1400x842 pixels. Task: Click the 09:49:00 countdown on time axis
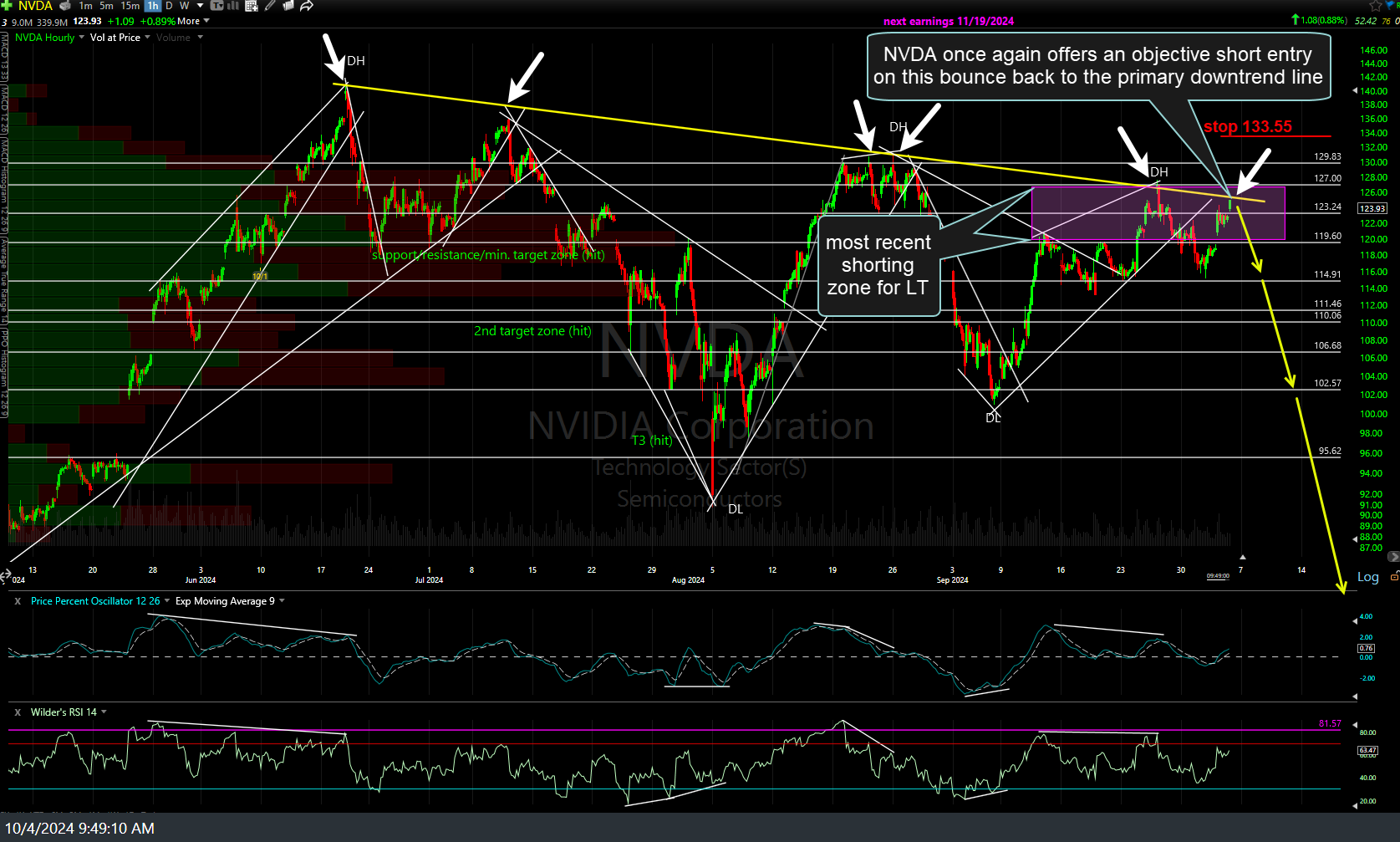coord(1218,575)
